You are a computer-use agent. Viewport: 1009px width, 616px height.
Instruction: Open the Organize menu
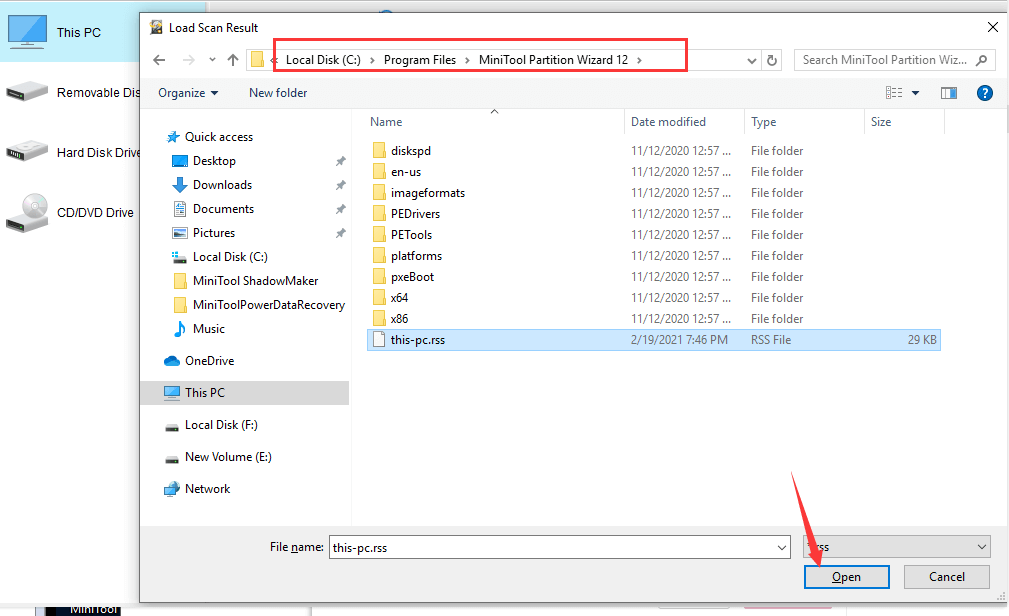[187, 93]
